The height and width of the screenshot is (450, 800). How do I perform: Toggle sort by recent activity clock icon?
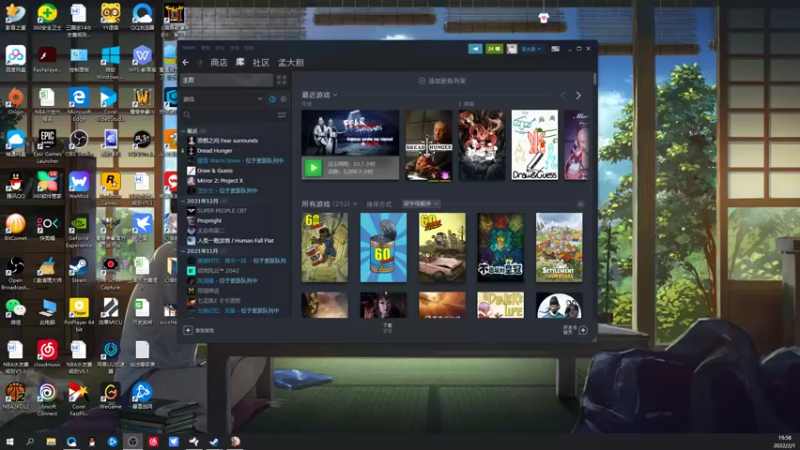click(x=272, y=99)
